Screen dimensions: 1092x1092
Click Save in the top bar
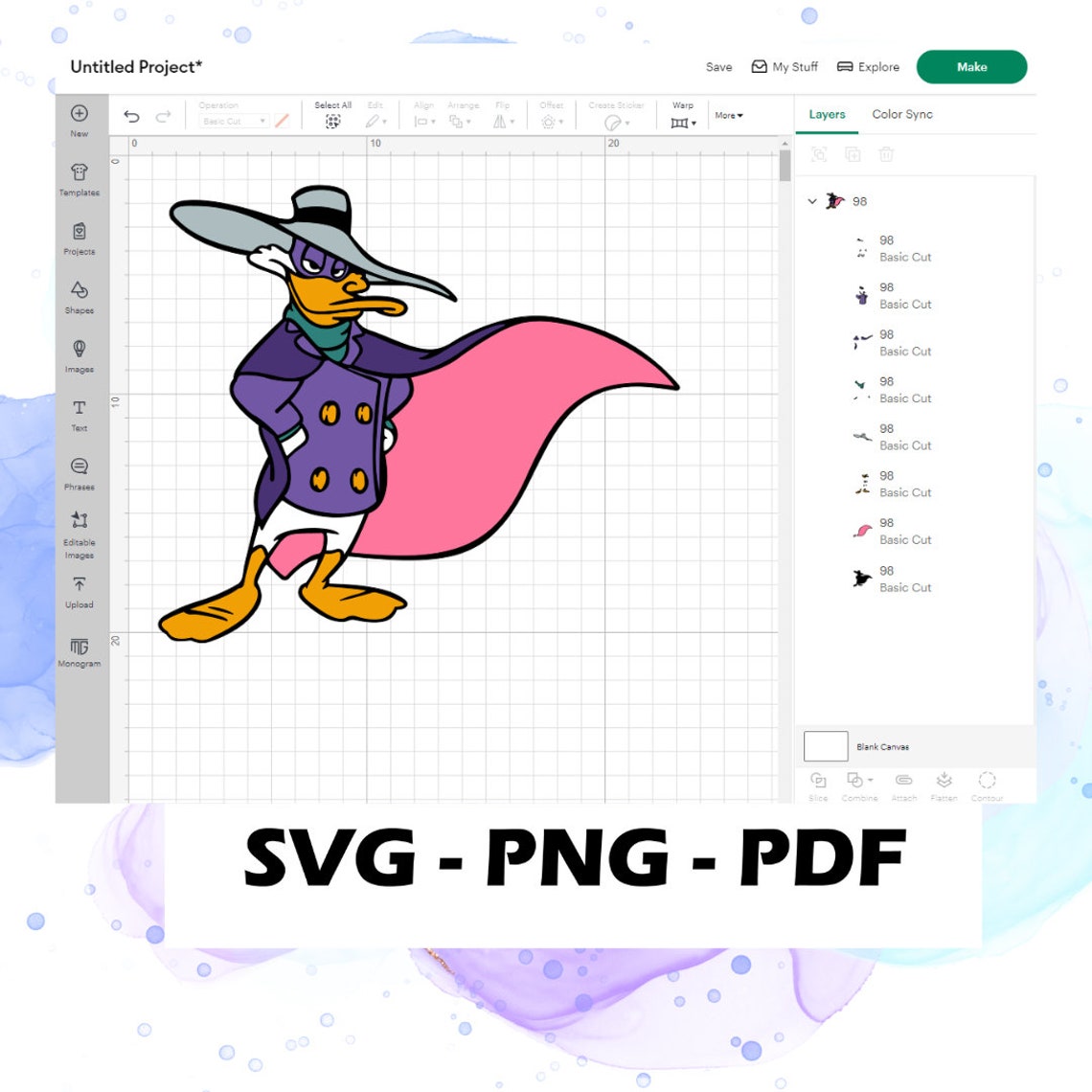coord(718,67)
